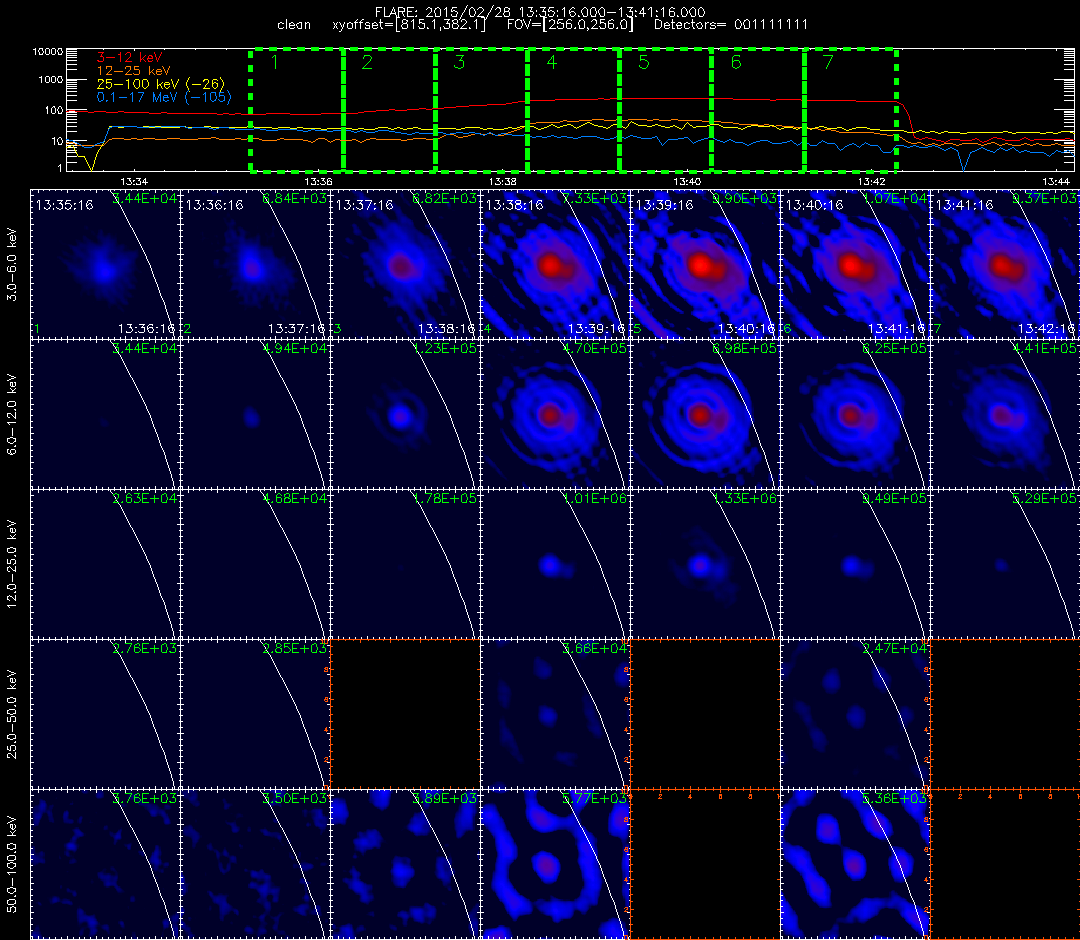Image resolution: width=1080 pixels, height=940 pixels.
Task: Click the '10000' y-axis label
Action: click(x=48, y=52)
